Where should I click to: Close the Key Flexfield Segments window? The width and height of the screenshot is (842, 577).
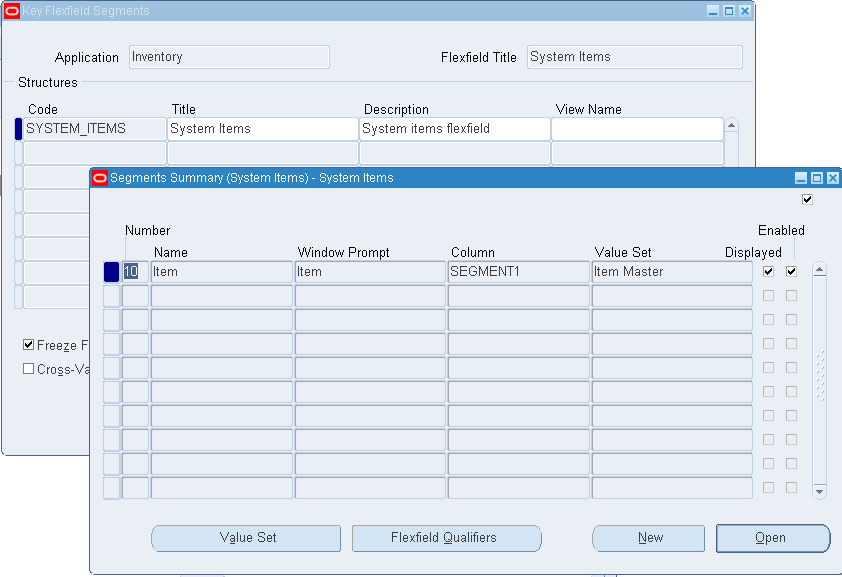click(x=745, y=11)
